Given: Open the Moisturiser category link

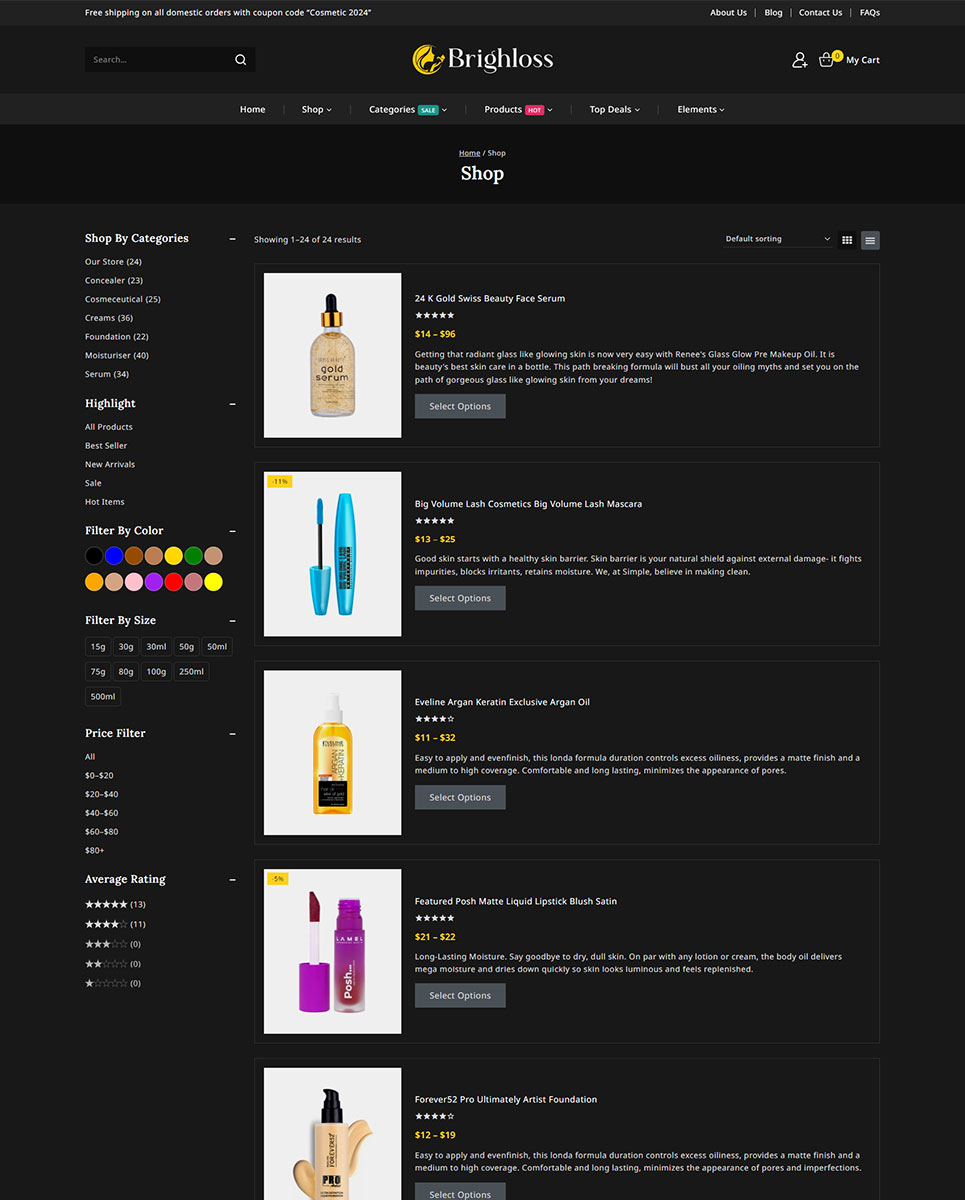Looking at the screenshot, I should (116, 355).
